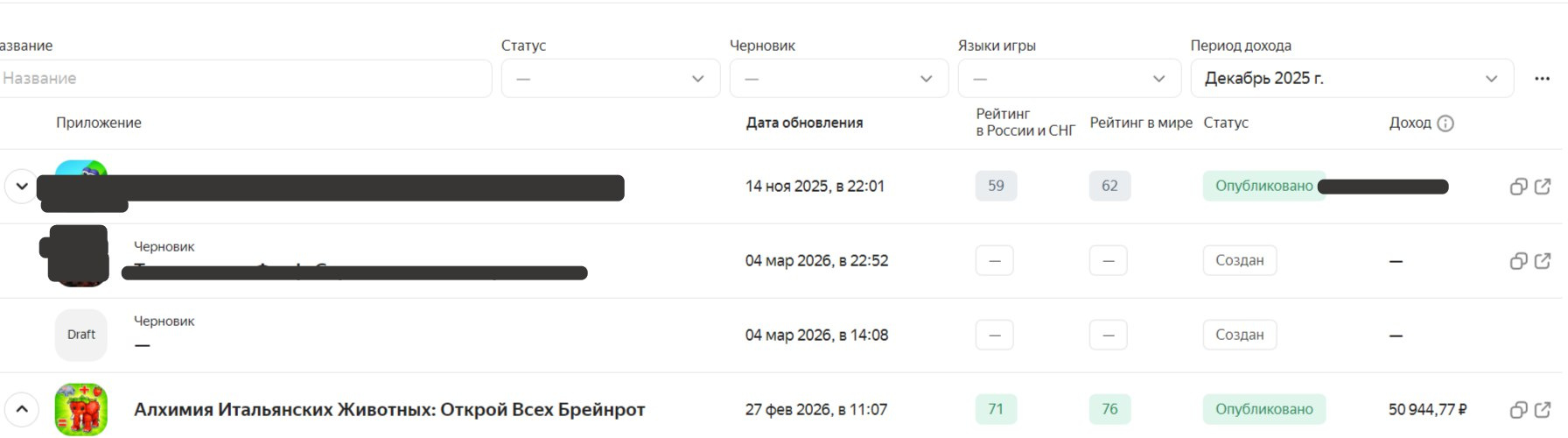The height and width of the screenshot is (438, 1568).
Task: Open first published app in new tab
Action: click(1543, 187)
